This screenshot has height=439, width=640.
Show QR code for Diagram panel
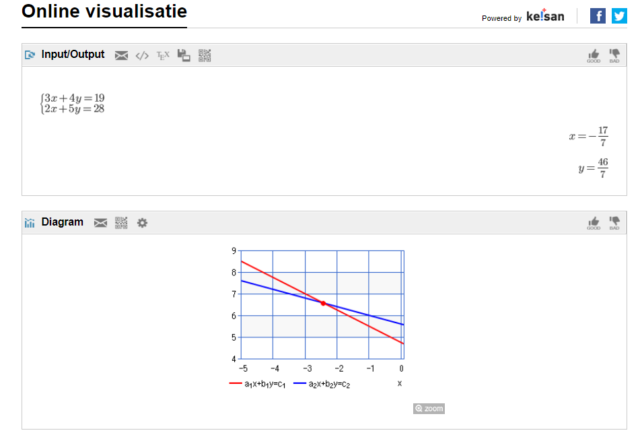coord(121,222)
